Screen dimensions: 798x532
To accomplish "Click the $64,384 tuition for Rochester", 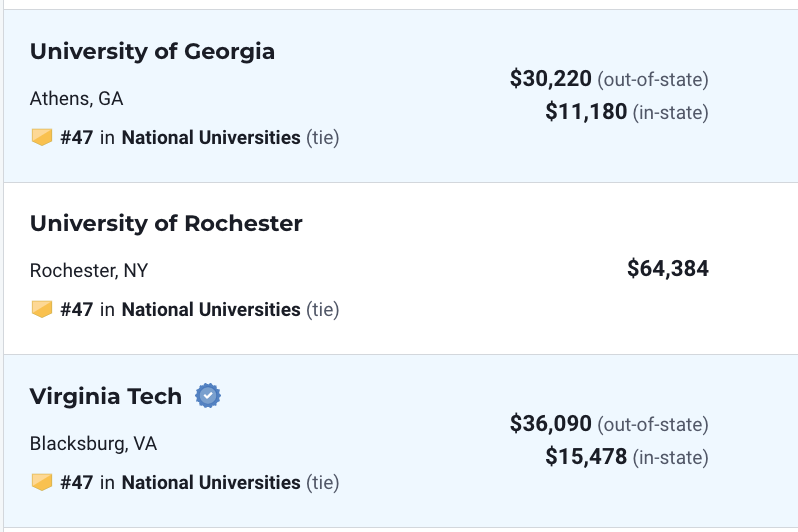I will click(x=668, y=268).
